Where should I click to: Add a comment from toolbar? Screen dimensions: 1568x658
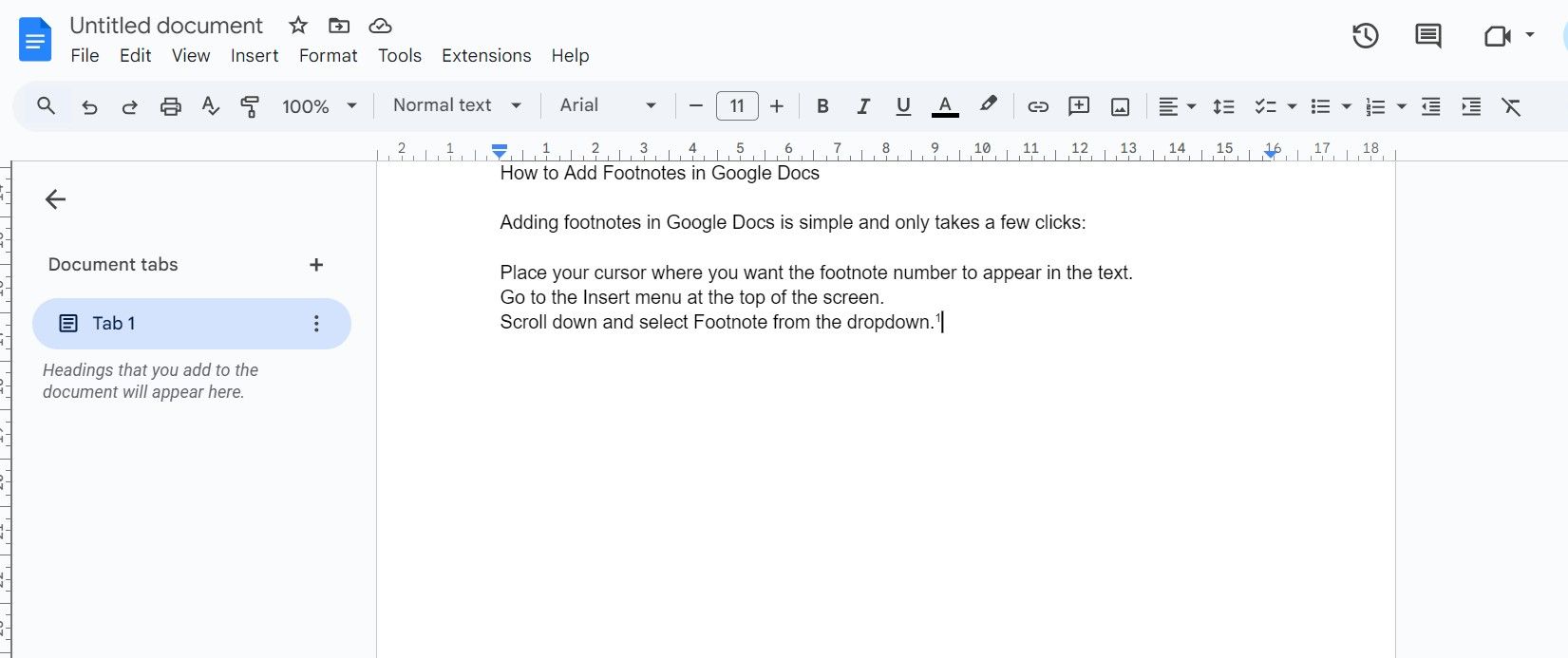point(1079,106)
